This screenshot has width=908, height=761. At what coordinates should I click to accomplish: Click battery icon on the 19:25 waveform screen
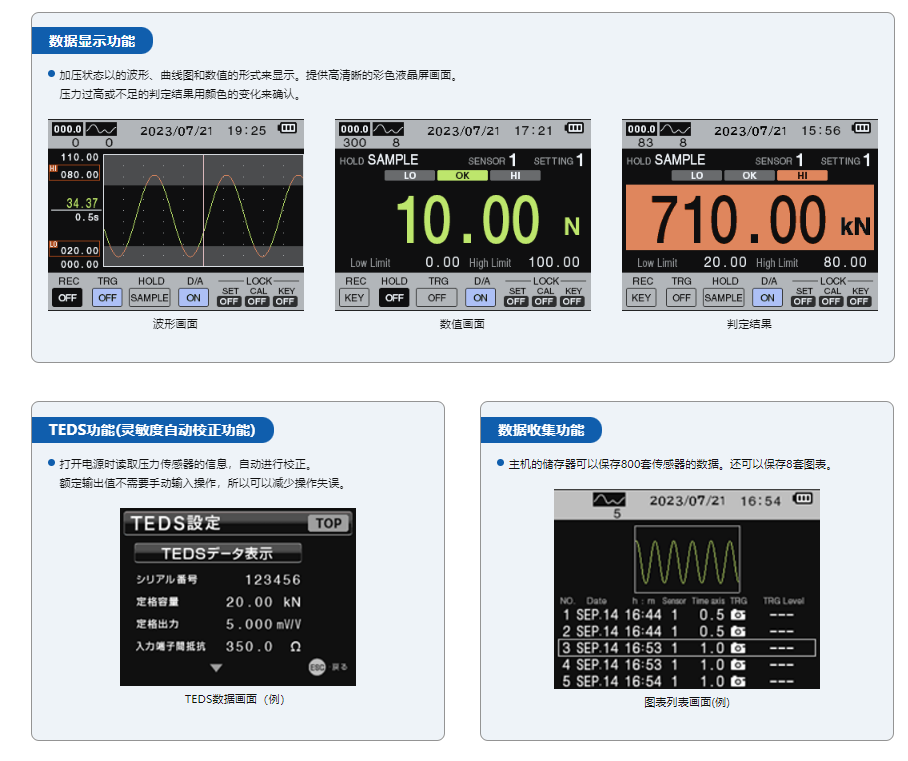[288, 129]
